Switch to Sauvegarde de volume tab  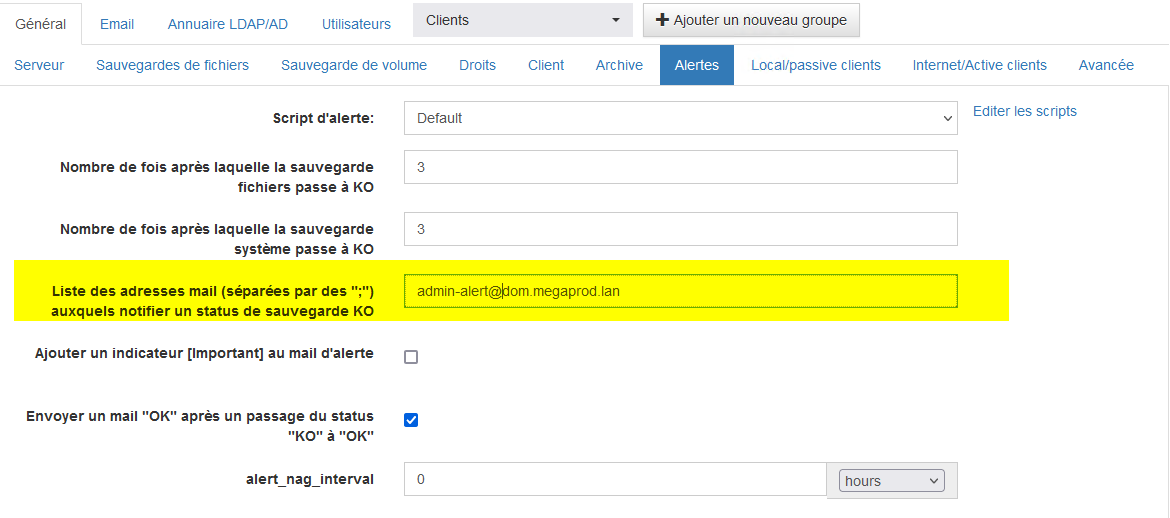click(x=354, y=65)
